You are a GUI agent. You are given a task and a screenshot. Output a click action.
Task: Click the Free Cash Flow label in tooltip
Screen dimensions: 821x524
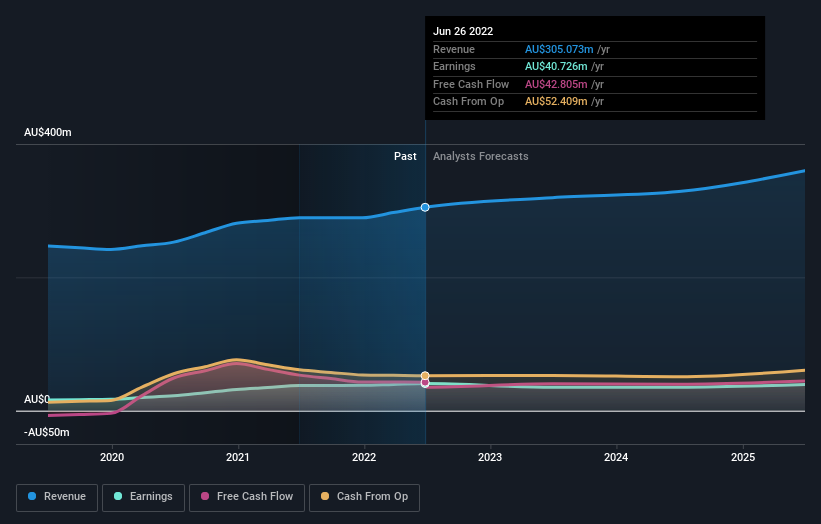coord(471,84)
